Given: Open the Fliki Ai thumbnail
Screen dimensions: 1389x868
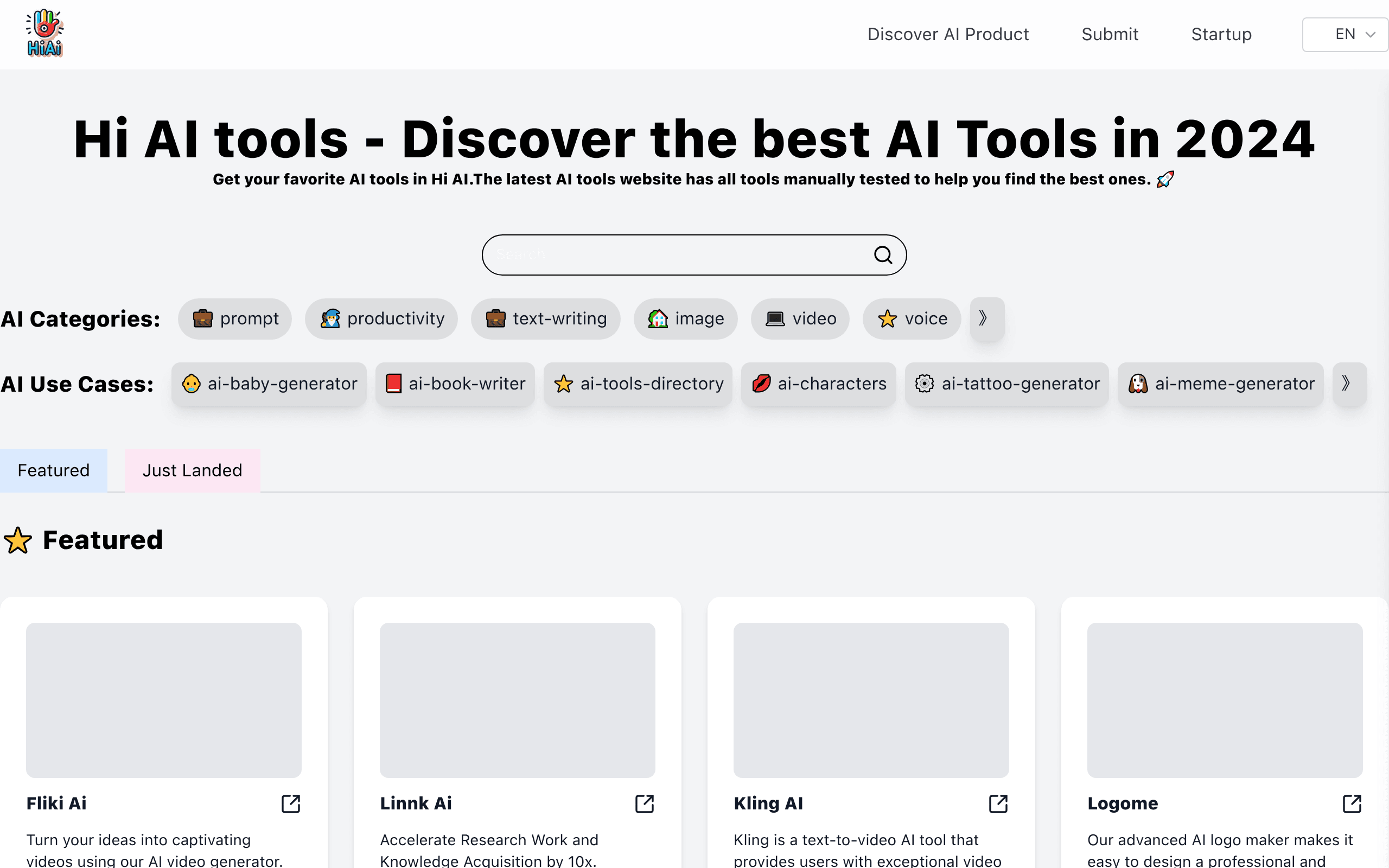Looking at the screenshot, I should pos(163,700).
